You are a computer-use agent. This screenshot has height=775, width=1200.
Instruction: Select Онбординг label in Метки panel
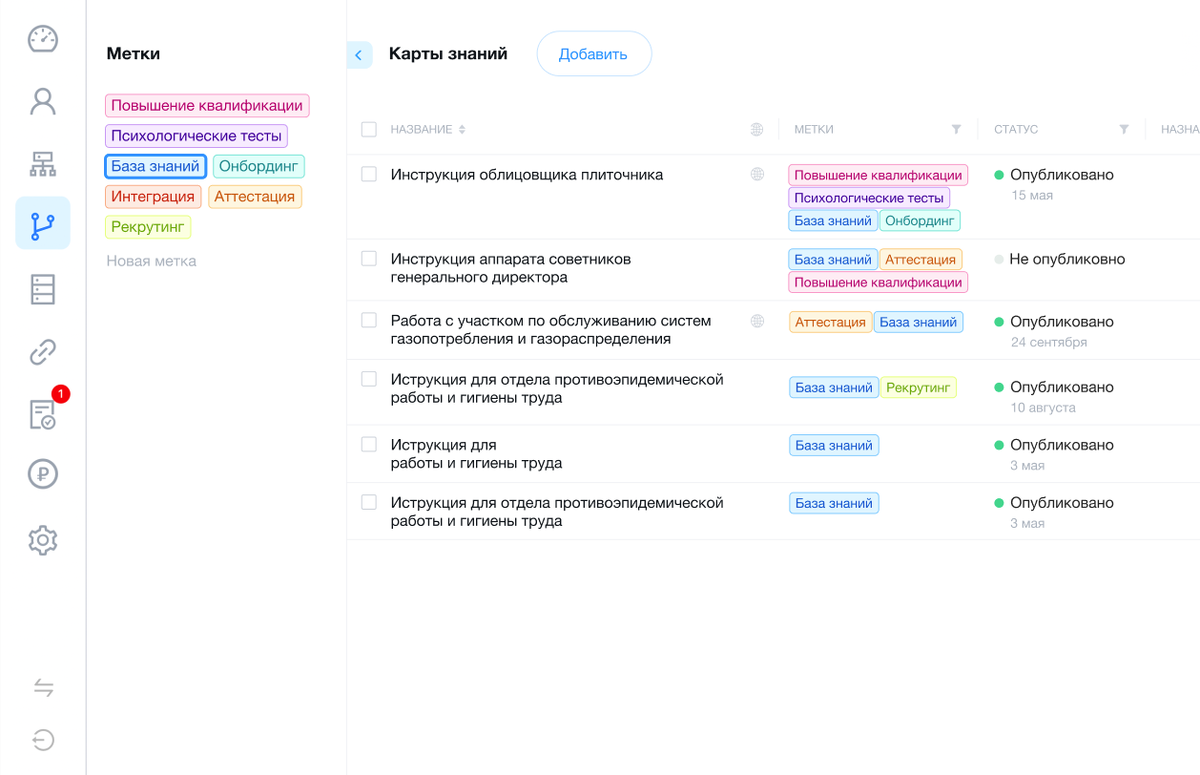point(259,166)
